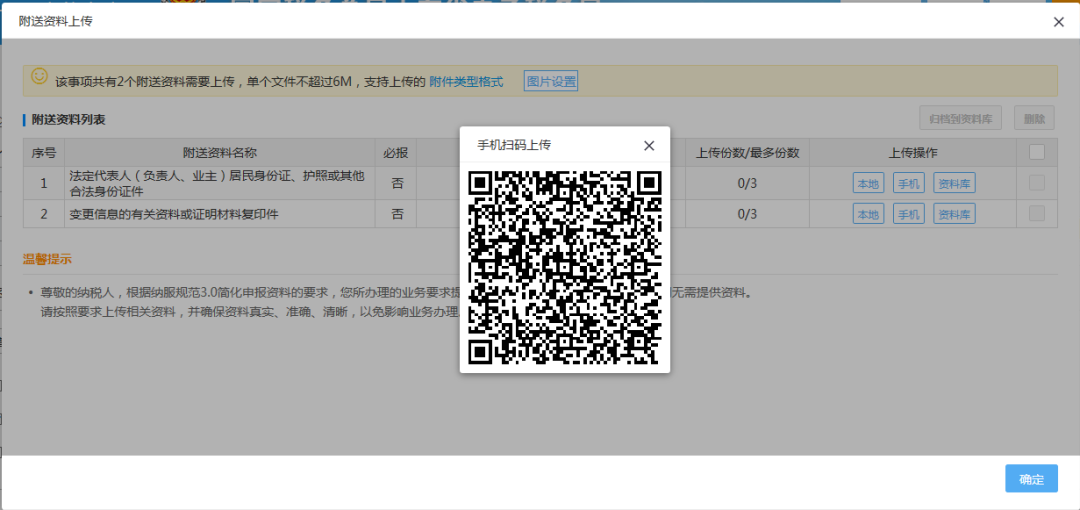
Task: Open the 附件类型格式 link
Action: (x=466, y=82)
